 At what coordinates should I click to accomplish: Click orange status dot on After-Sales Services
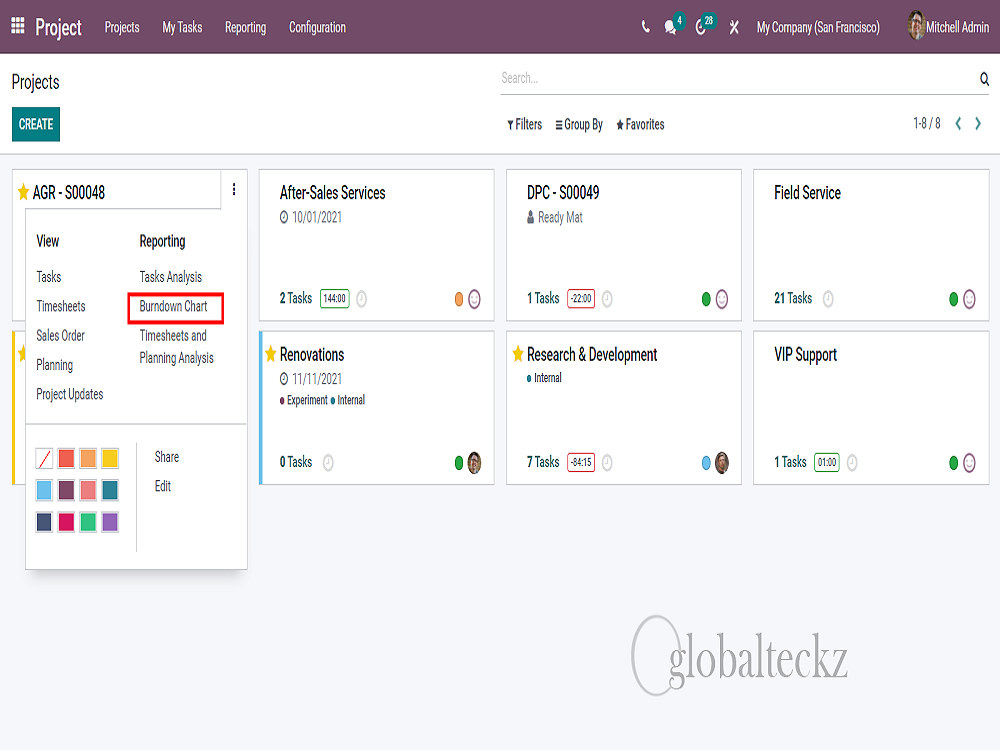(x=459, y=299)
